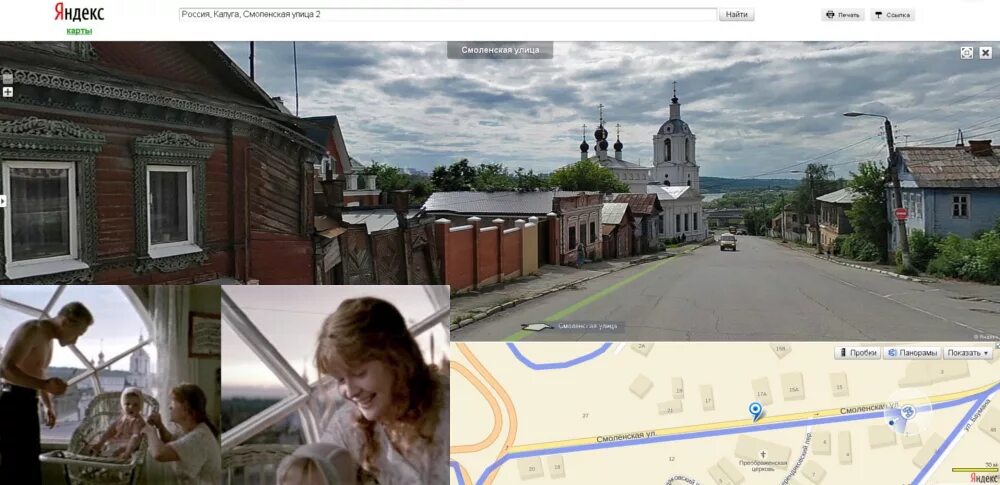Focus the address search field
Viewport: 1000px width, 485px height.
pyautogui.click(x=448, y=14)
